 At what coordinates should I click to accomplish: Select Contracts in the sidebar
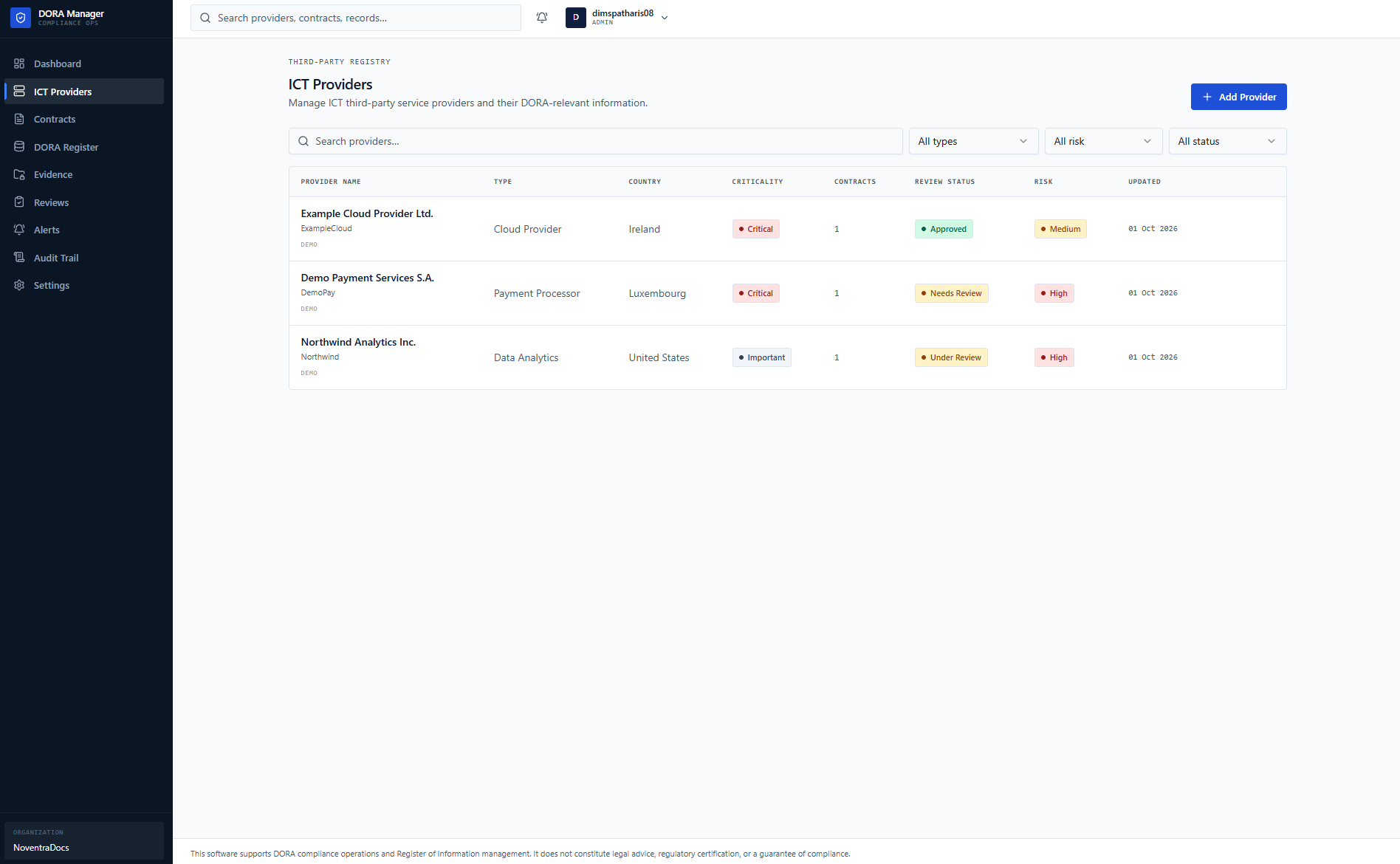84,119
